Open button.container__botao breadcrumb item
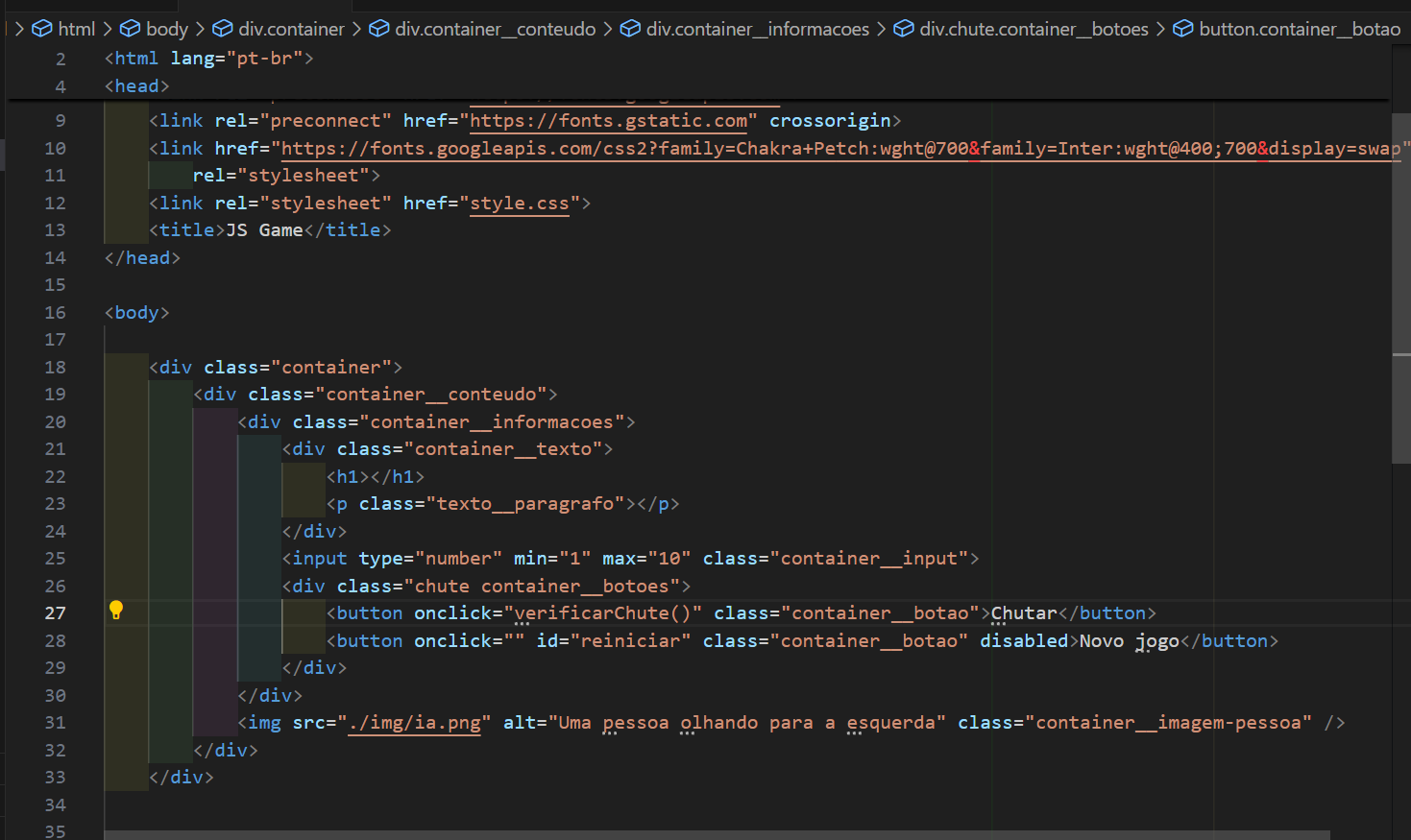This screenshot has height=840, width=1411. tap(1300, 29)
